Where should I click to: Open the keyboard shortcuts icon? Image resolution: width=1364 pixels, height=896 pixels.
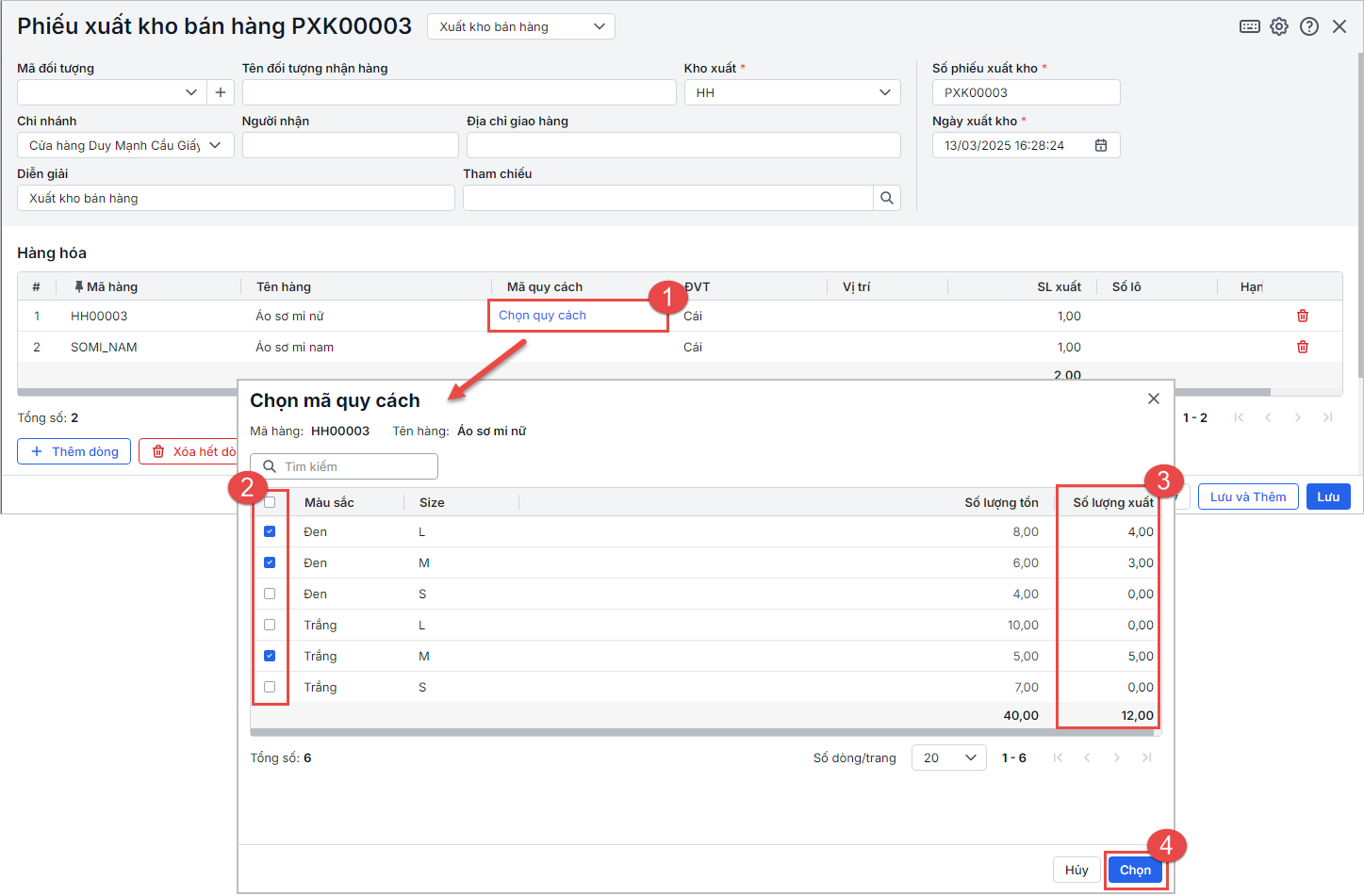tap(1249, 26)
